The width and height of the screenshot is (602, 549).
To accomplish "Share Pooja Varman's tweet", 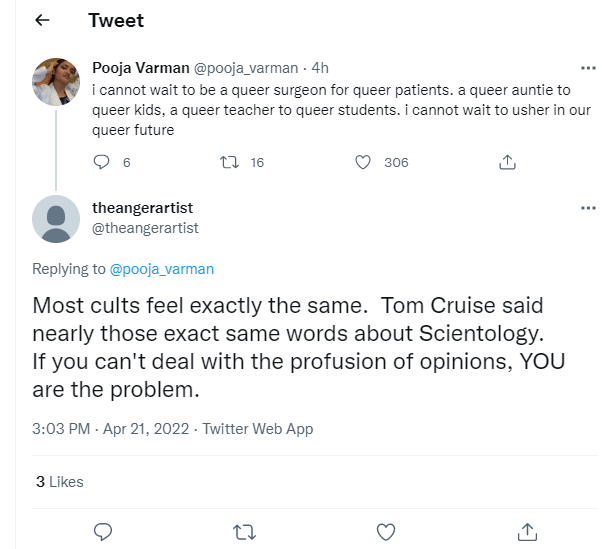I will point(507,162).
